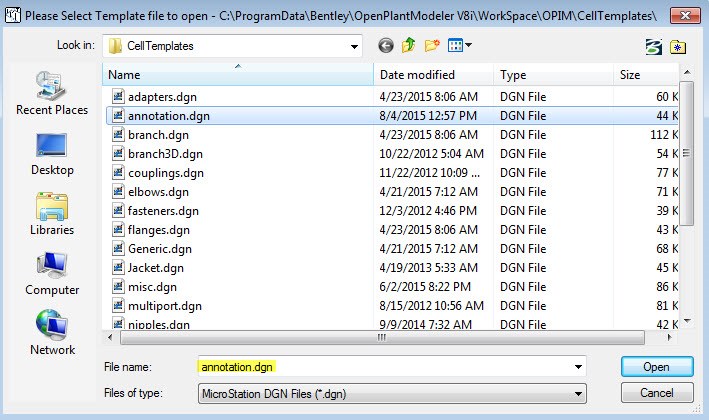
Task: Go to Desktop location
Action: [x=52, y=154]
